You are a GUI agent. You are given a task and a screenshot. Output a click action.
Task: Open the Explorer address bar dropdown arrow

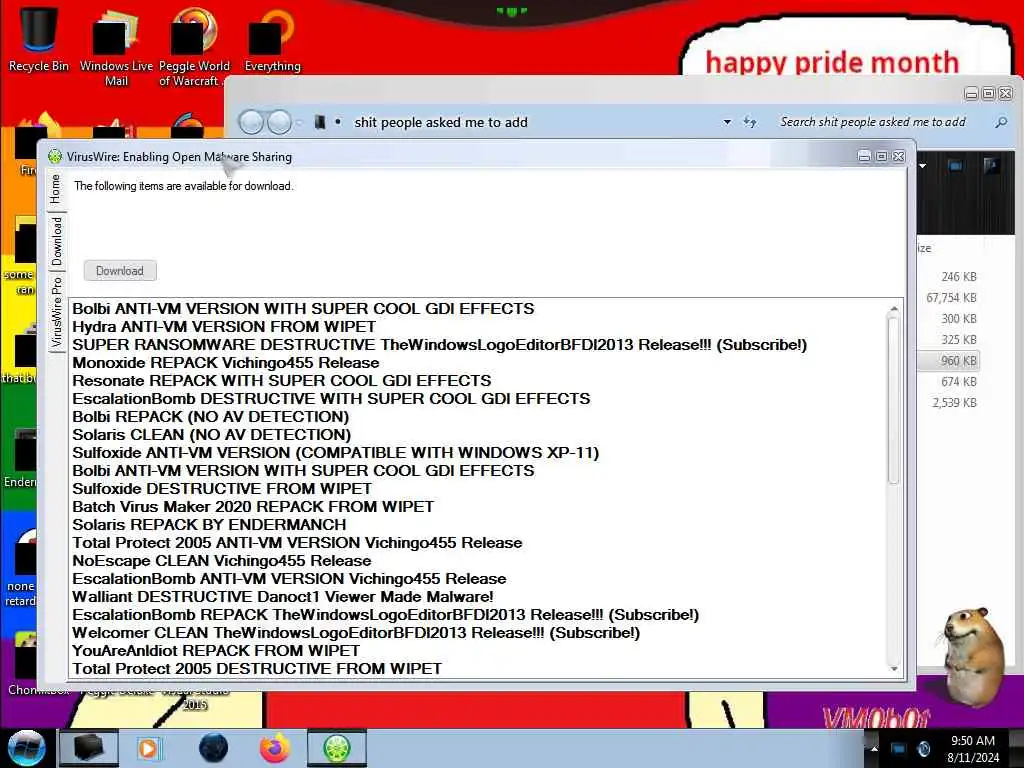pyautogui.click(x=727, y=122)
